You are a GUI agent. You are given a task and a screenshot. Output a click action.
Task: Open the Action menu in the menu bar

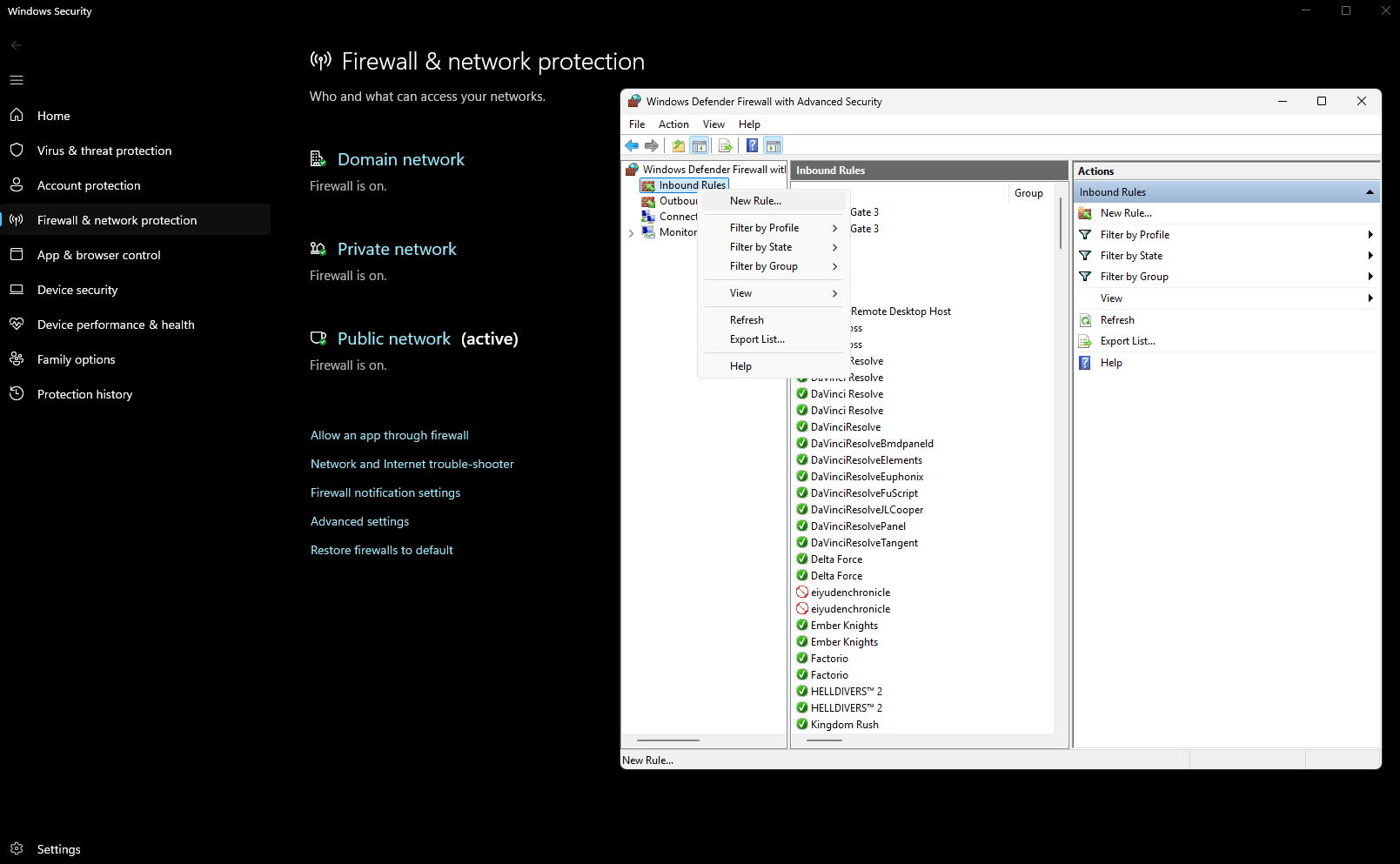[x=673, y=124]
